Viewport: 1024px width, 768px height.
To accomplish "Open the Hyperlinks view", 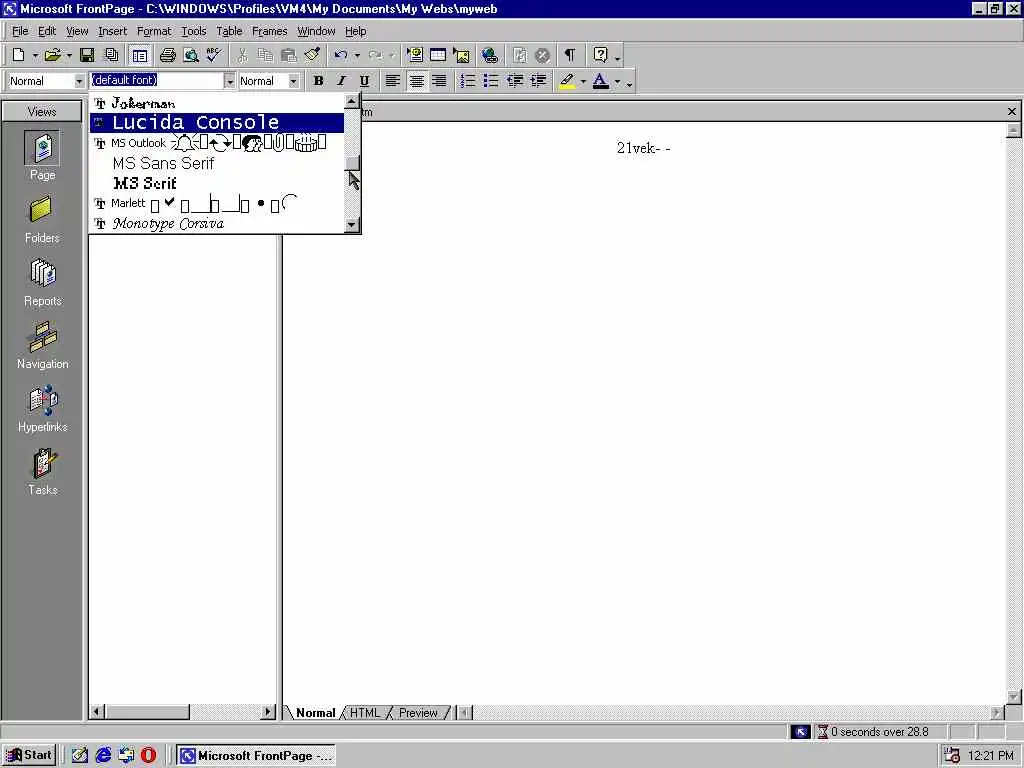I will point(42,409).
